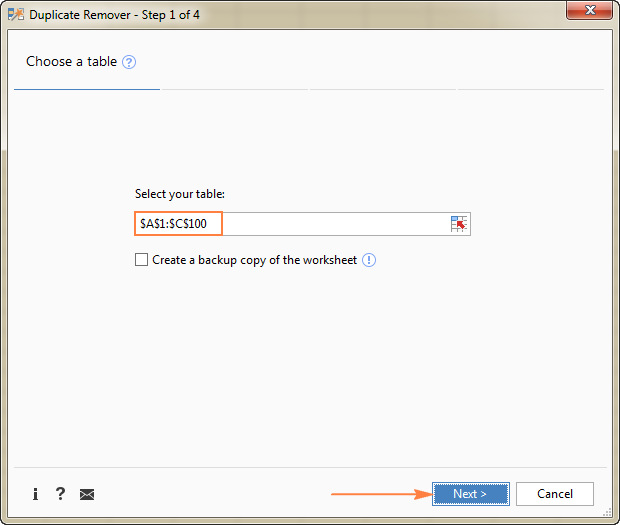Click the Duplicate Remover title bar app icon

16,15
